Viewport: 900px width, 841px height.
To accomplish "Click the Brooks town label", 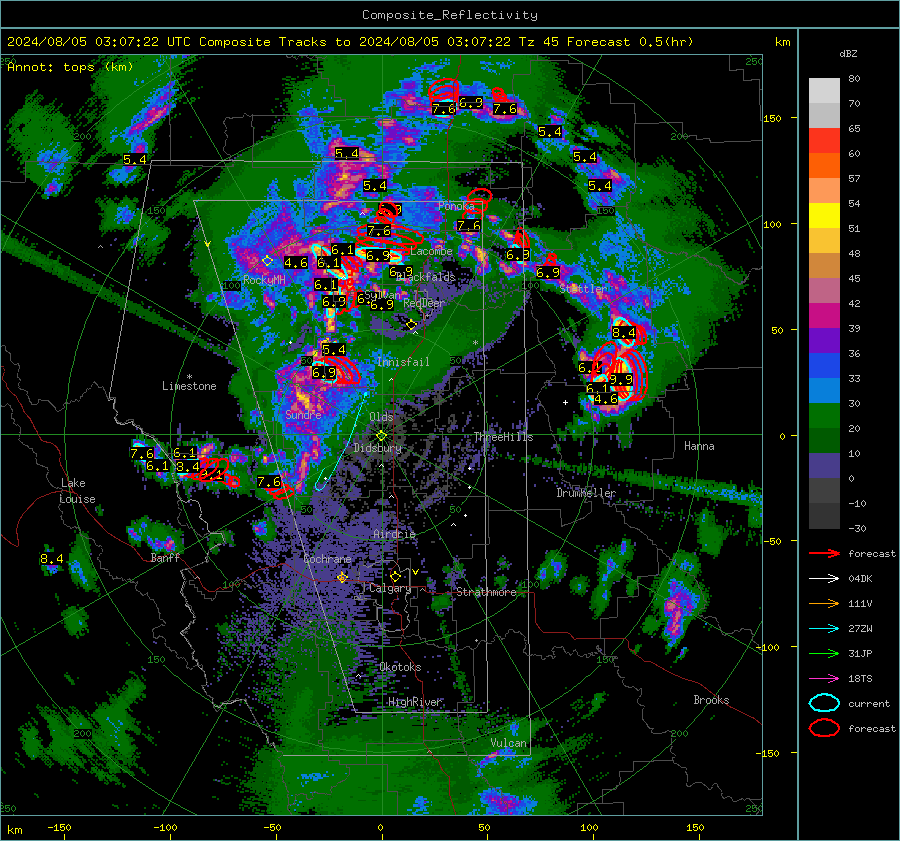I will coord(711,700).
